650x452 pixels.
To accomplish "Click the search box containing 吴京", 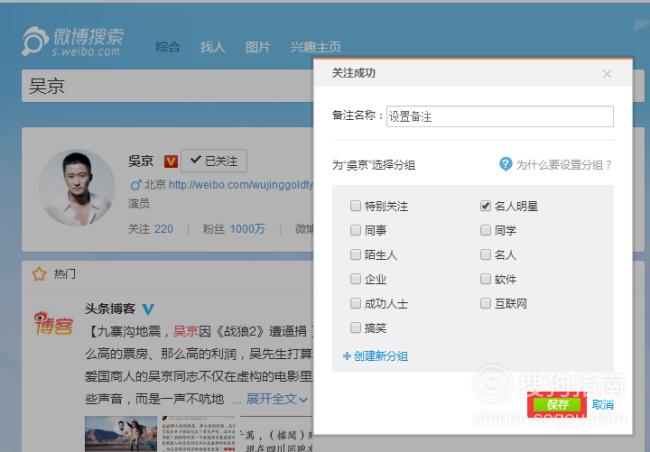I will (x=167, y=86).
